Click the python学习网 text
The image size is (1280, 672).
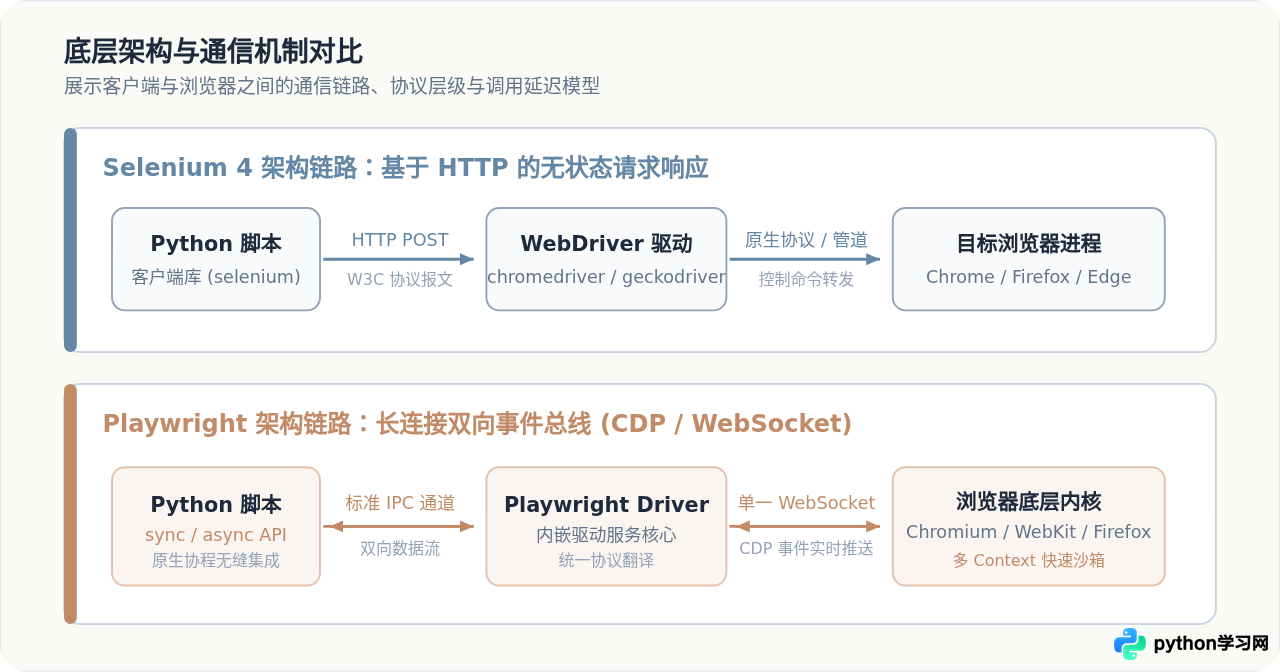tap(1211, 644)
